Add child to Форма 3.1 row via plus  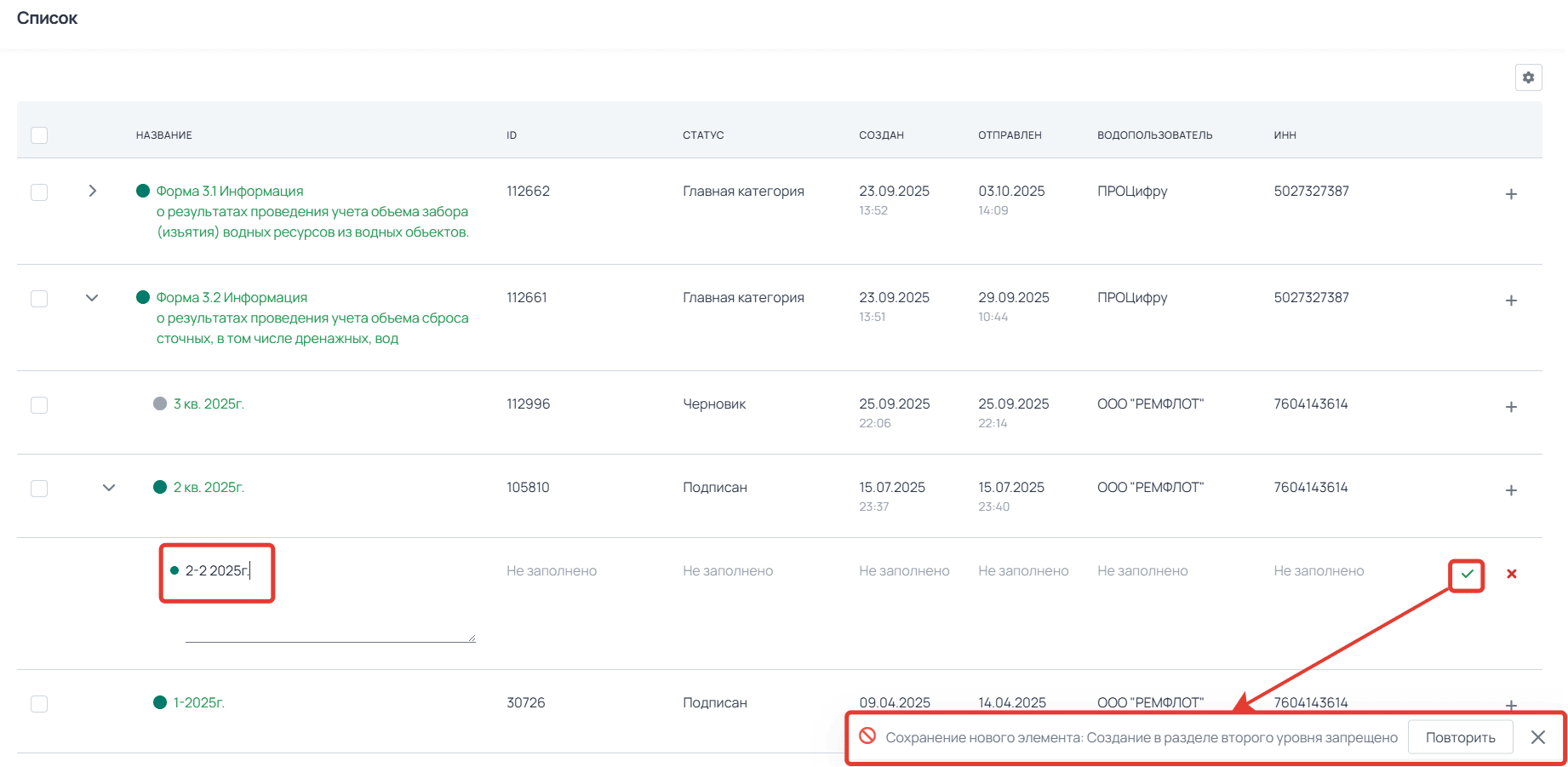click(x=1511, y=194)
